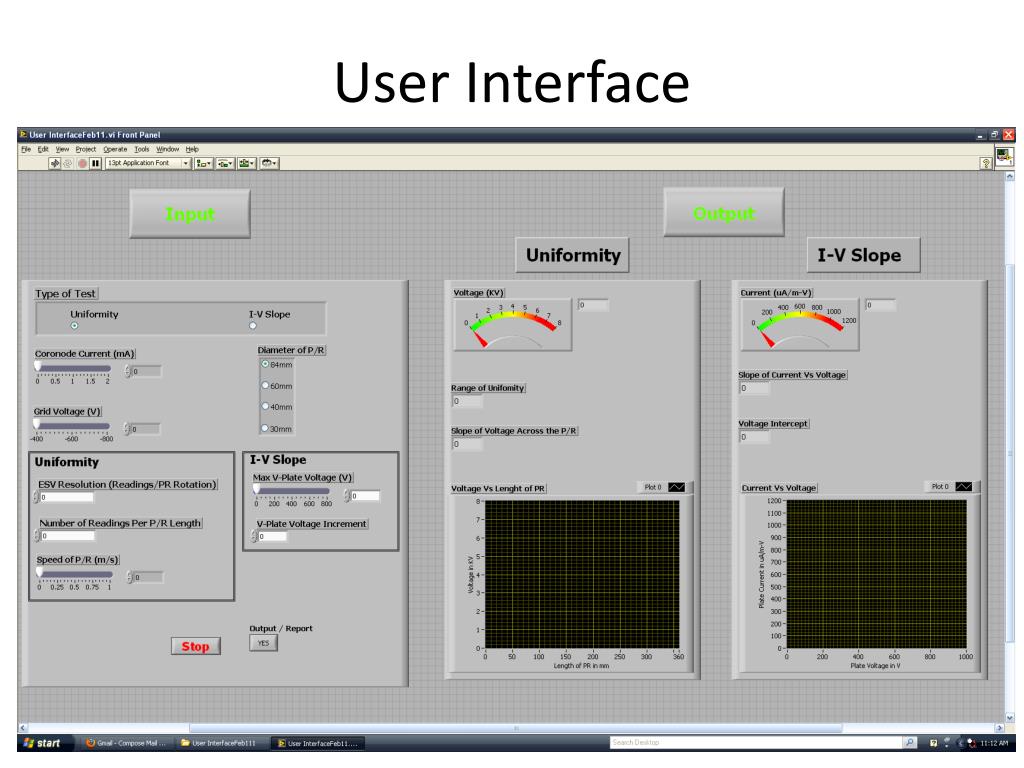Click the Current (uA/m-V) gauge meter
1024x768 pixels.
800,325
